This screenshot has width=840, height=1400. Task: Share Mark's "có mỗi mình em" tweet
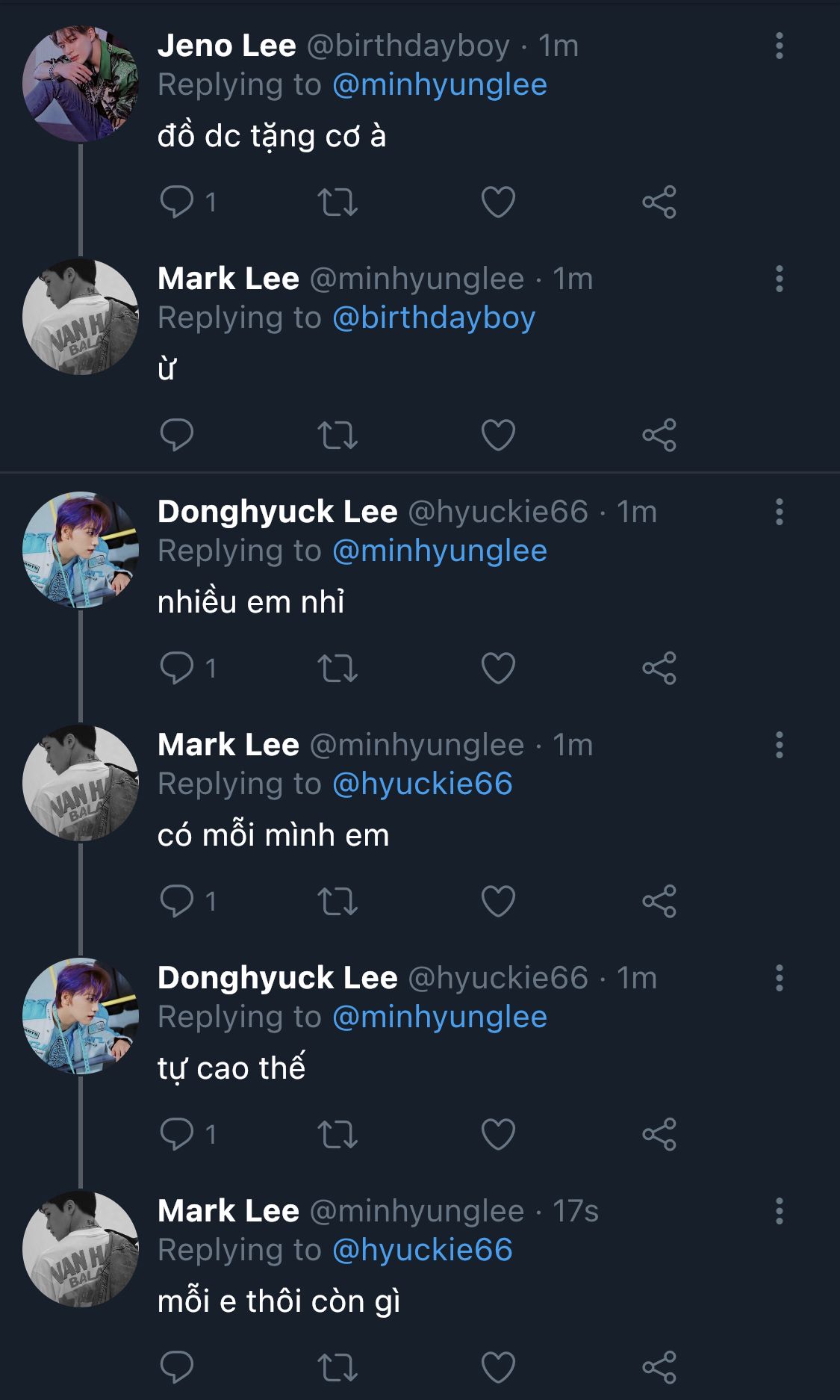659,901
